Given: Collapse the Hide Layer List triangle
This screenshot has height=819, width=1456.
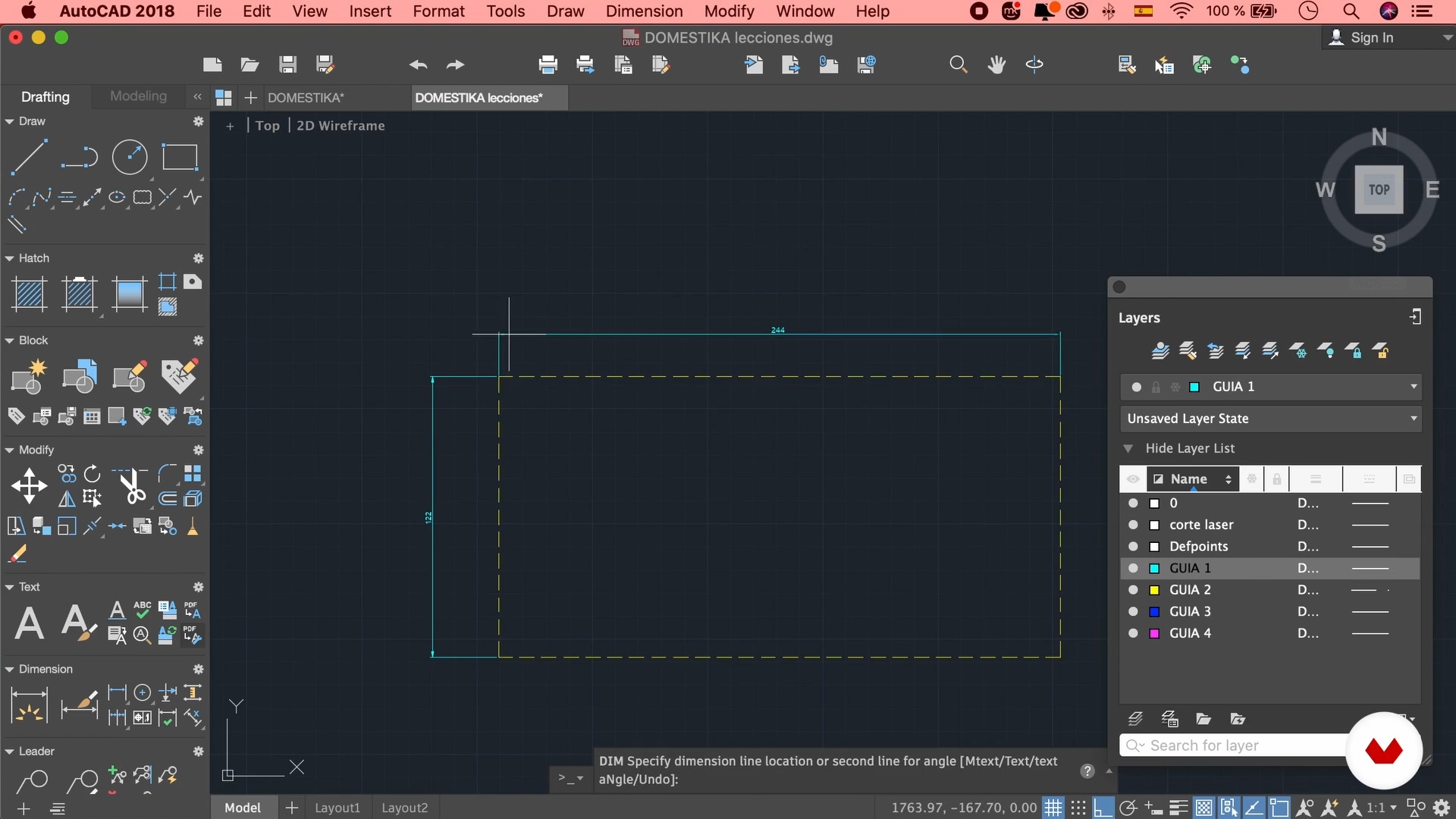Looking at the screenshot, I should [1128, 448].
